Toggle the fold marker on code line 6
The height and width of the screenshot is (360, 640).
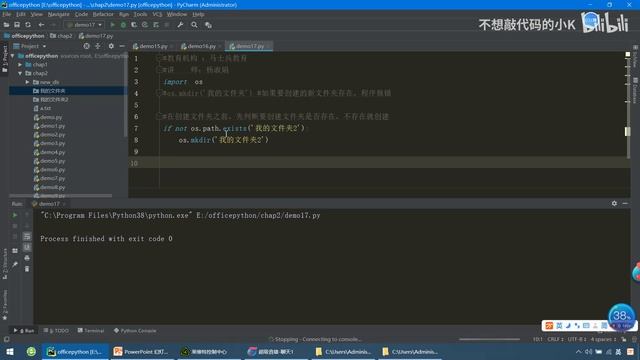pos(159,117)
